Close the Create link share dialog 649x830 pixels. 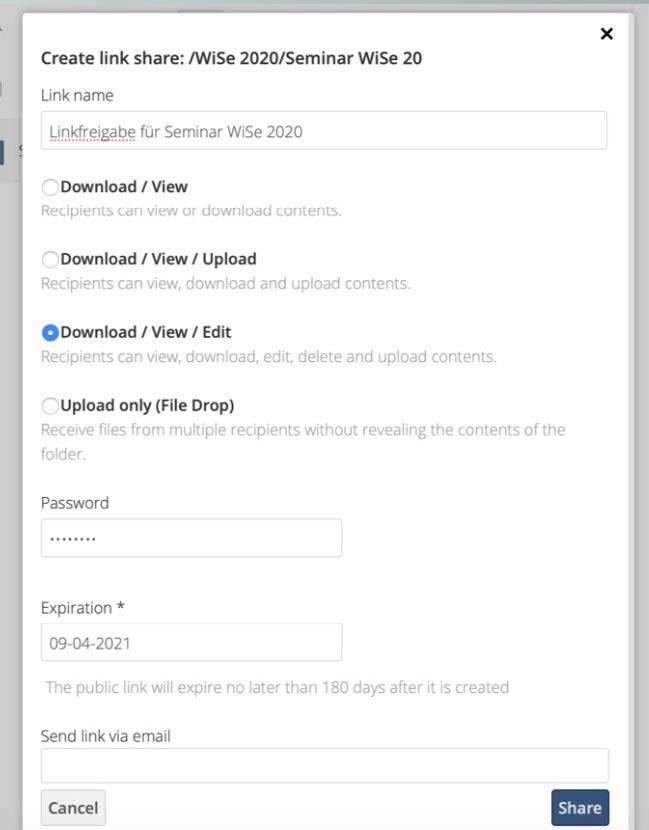[x=606, y=34]
